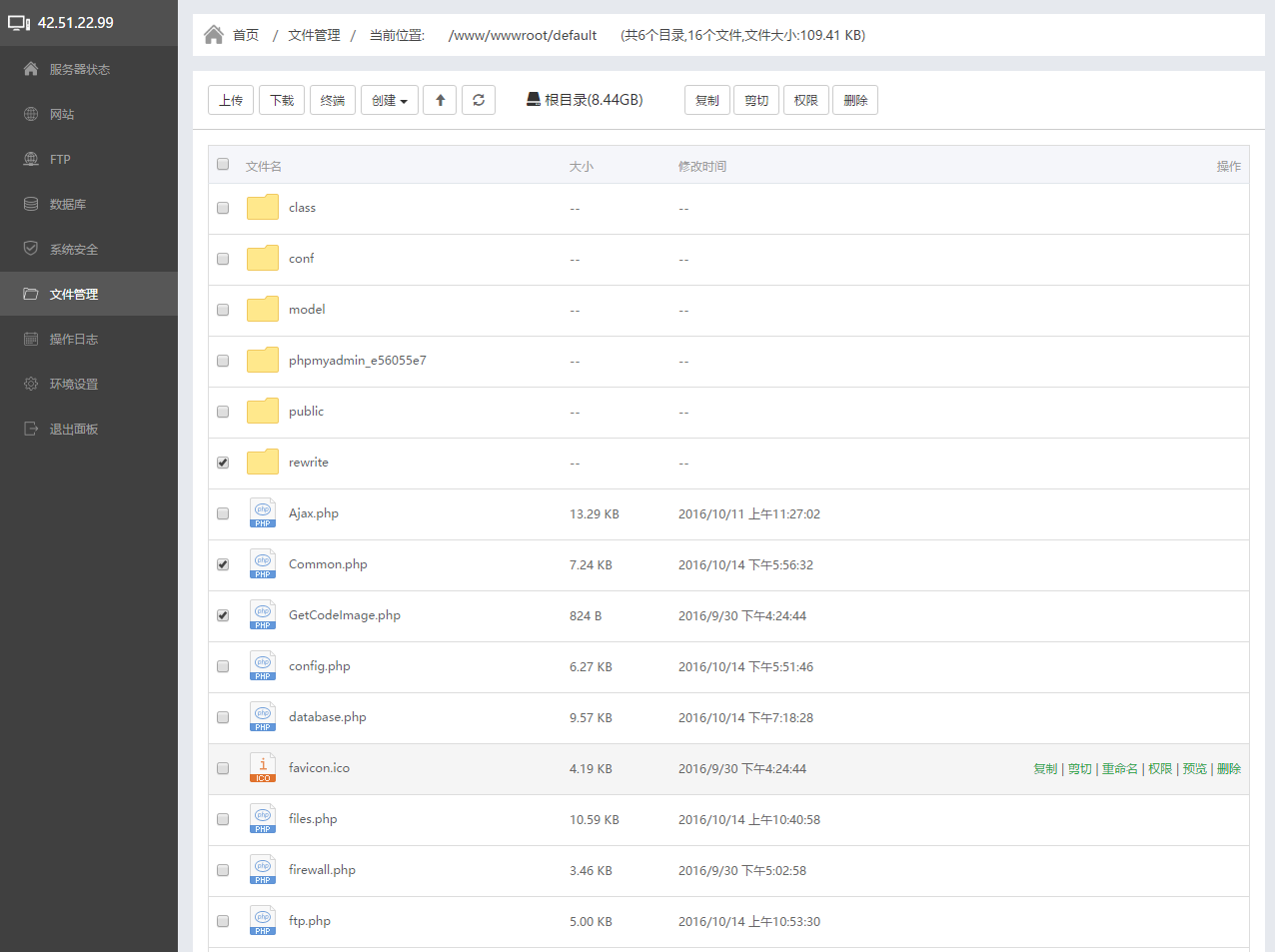1275x952 pixels.
Task: Toggle the select-all checkbox in header
Action: click(223, 165)
